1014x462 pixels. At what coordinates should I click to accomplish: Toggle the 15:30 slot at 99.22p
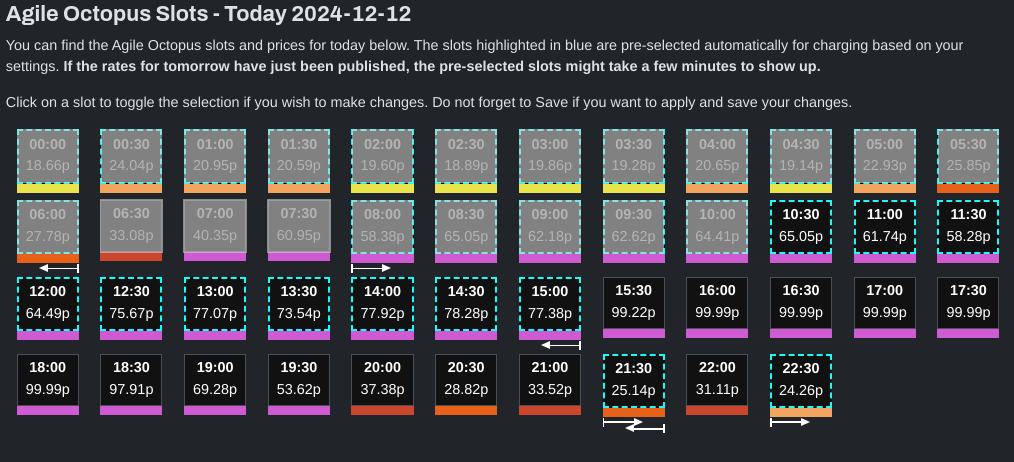tap(634, 302)
